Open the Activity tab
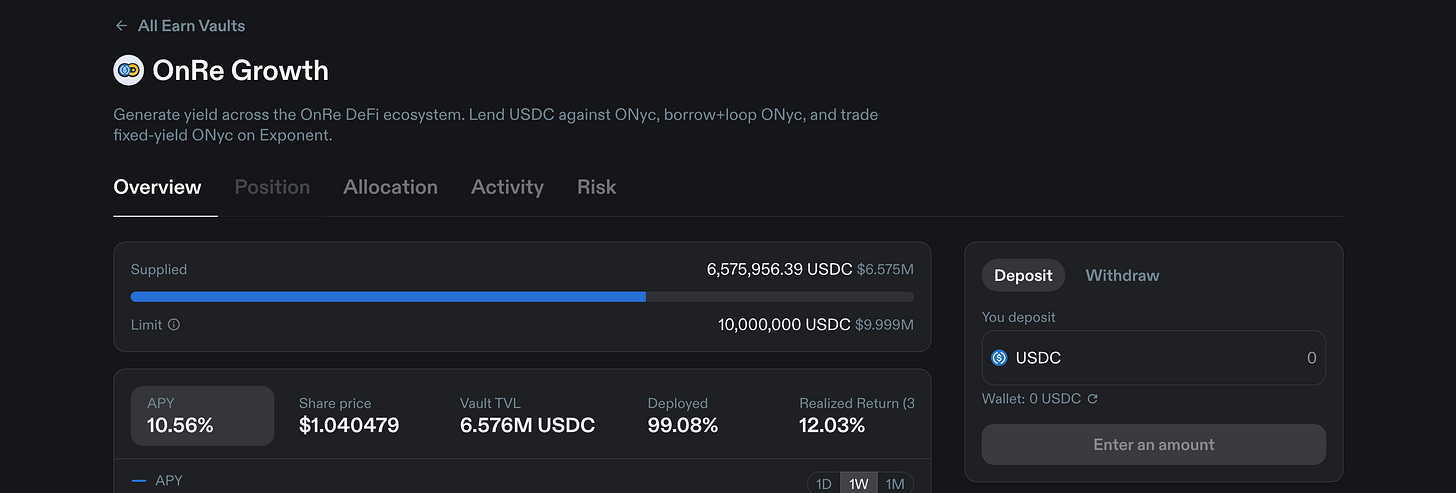 pos(507,187)
